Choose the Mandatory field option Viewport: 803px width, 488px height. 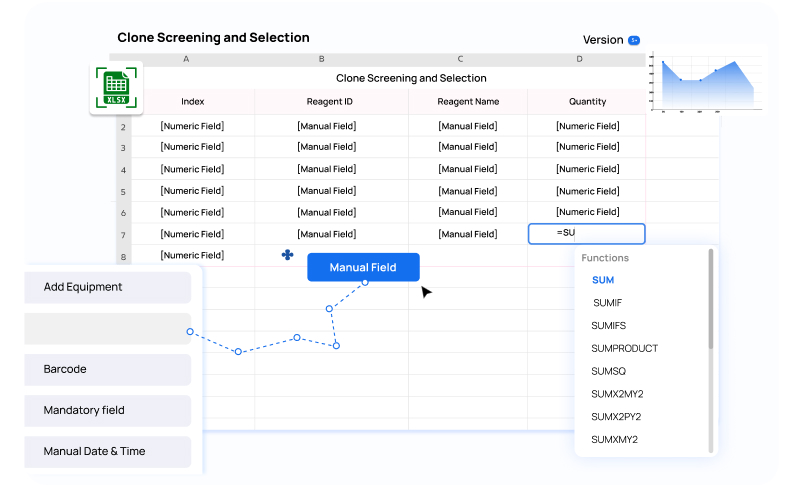click(x=108, y=410)
